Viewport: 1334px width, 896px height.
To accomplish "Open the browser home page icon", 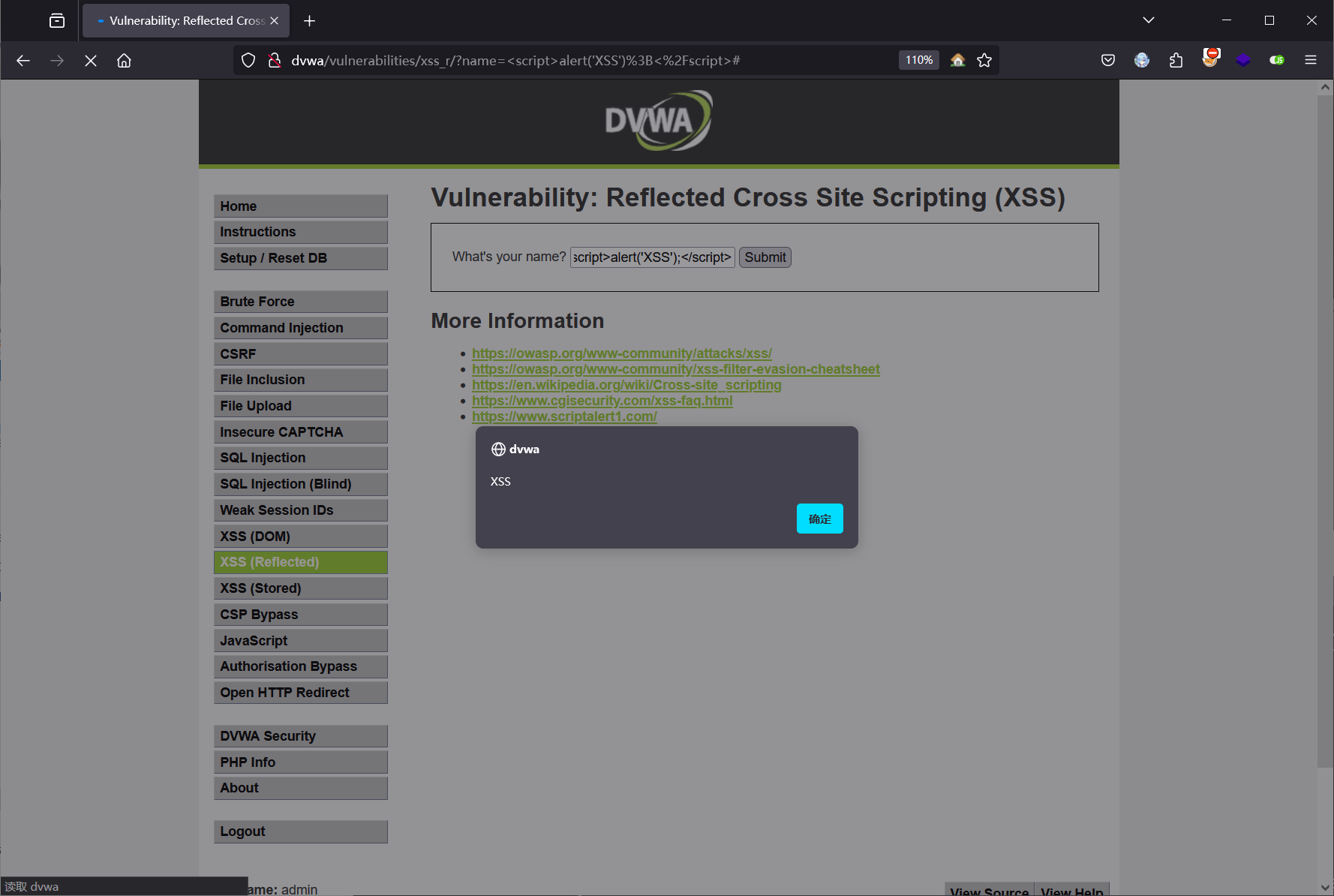I will [124, 61].
